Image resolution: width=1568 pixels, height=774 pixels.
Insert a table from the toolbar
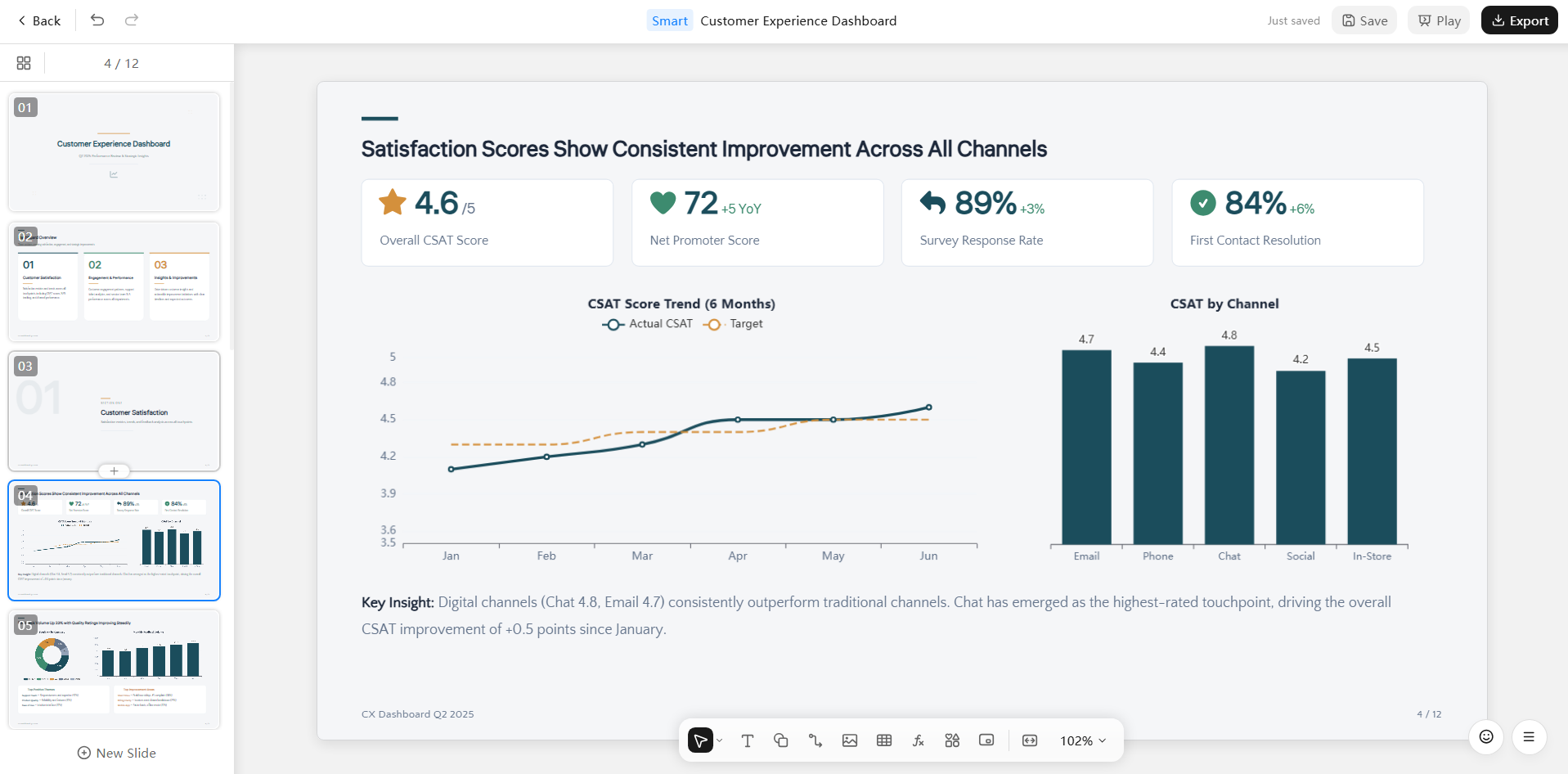tap(884, 740)
